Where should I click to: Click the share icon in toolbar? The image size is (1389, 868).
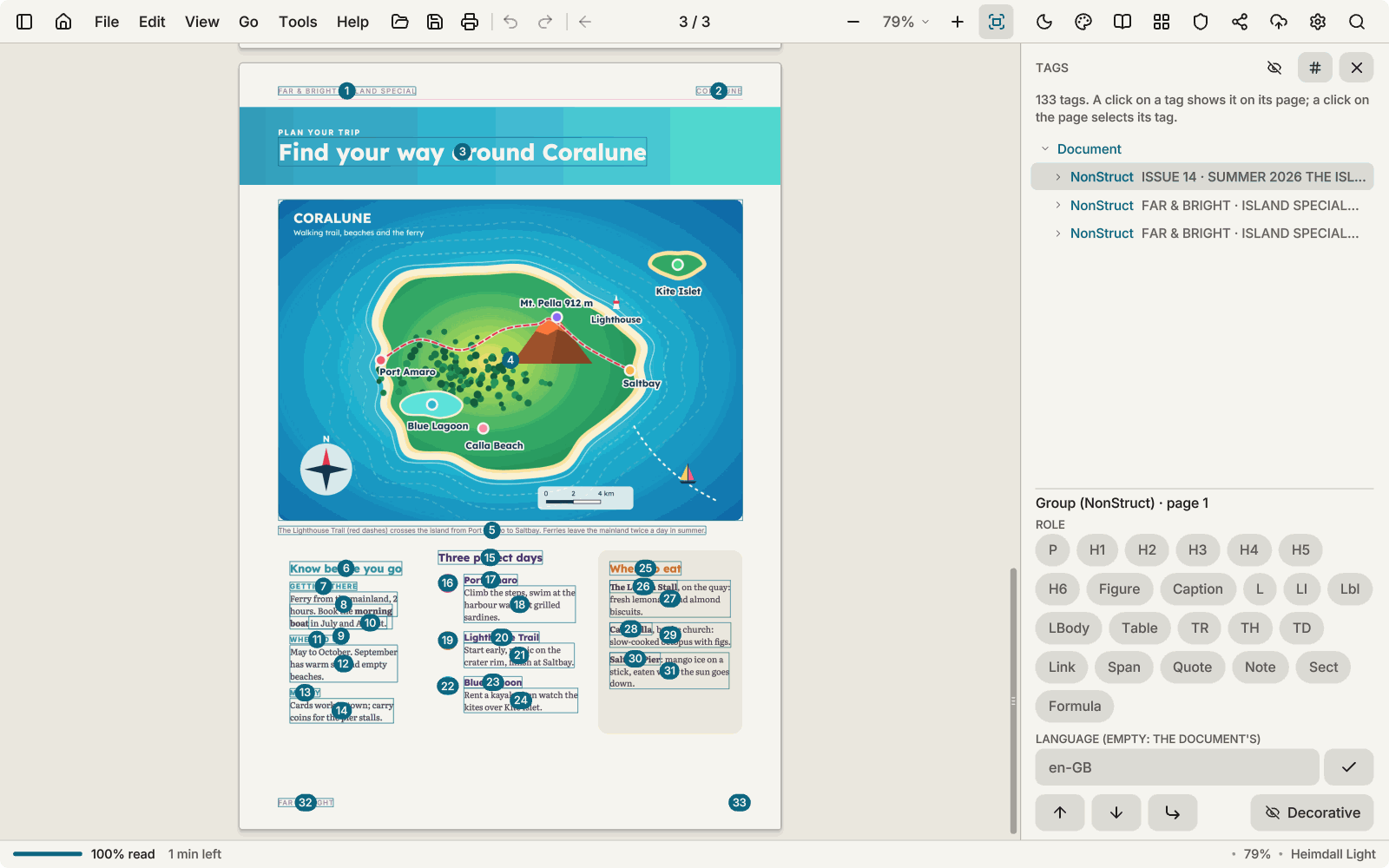1240,22
